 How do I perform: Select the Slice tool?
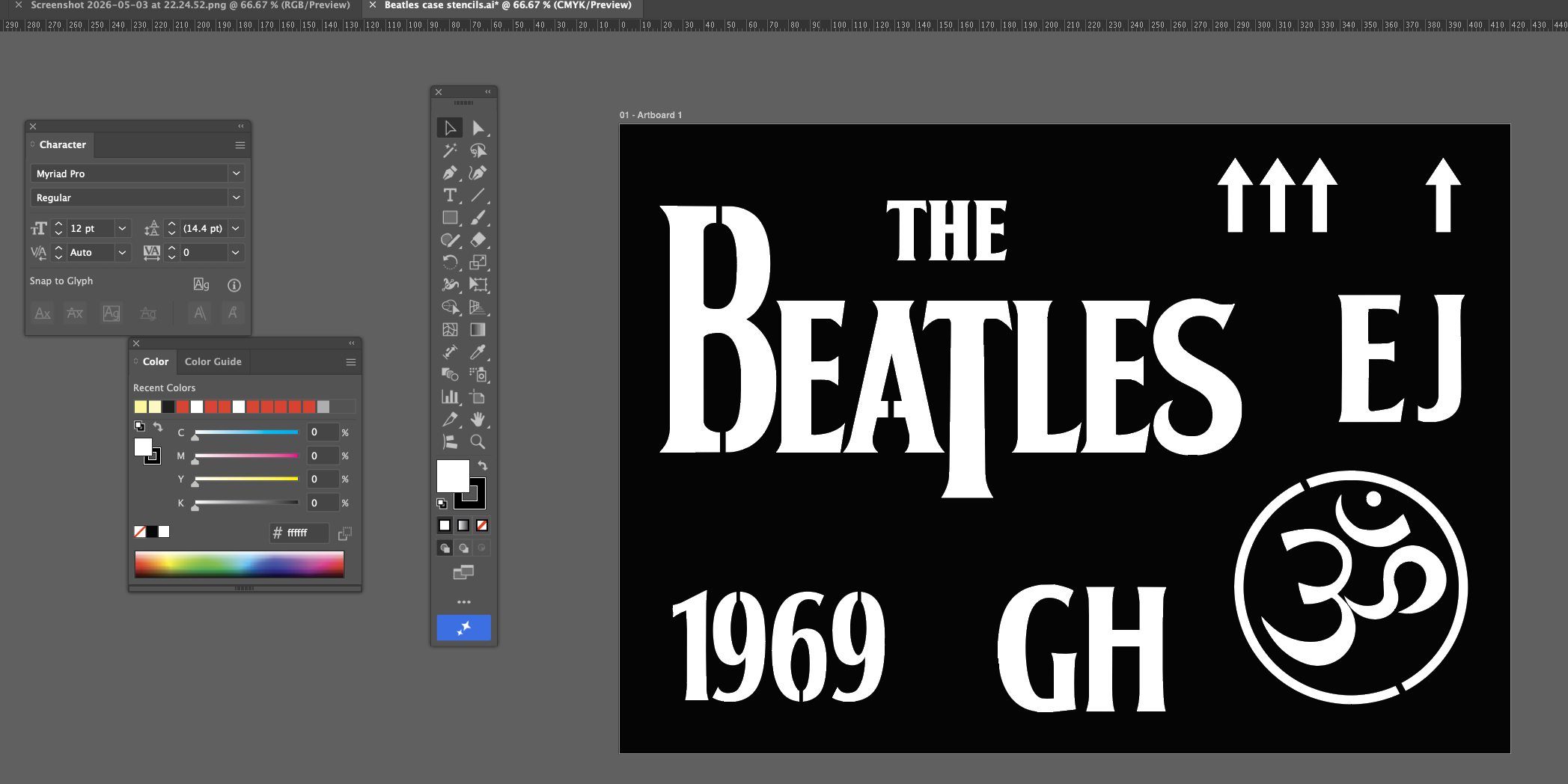pyautogui.click(x=450, y=420)
